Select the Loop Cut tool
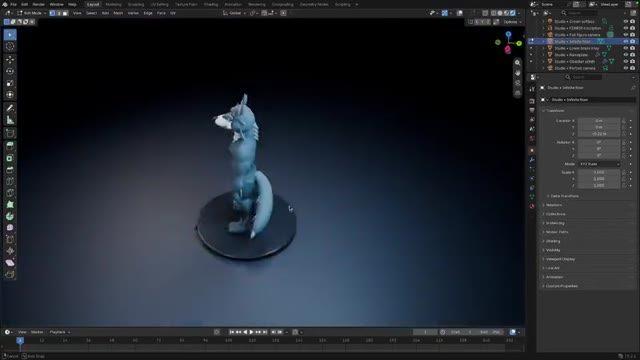The height and width of the screenshot is (360, 640). coord(10,181)
